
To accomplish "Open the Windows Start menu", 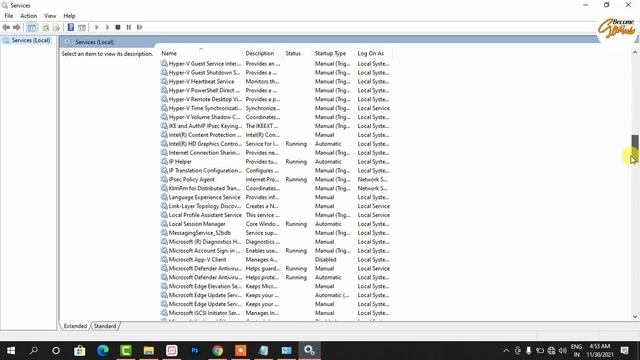I will [x=11, y=351].
